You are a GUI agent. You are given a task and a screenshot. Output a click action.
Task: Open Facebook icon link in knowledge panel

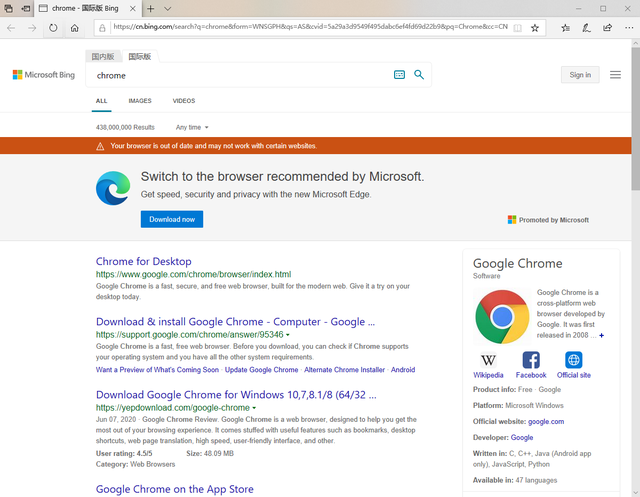[x=531, y=365]
